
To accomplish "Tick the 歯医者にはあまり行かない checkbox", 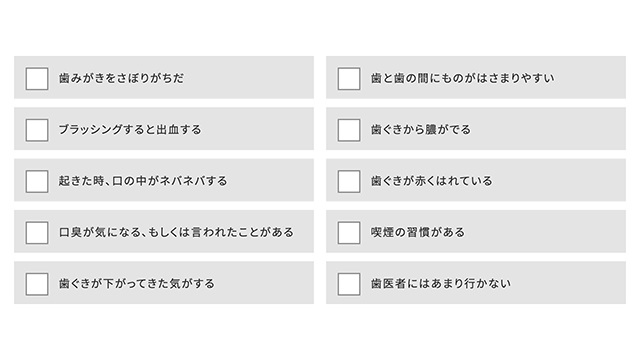I will coord(349,284).
